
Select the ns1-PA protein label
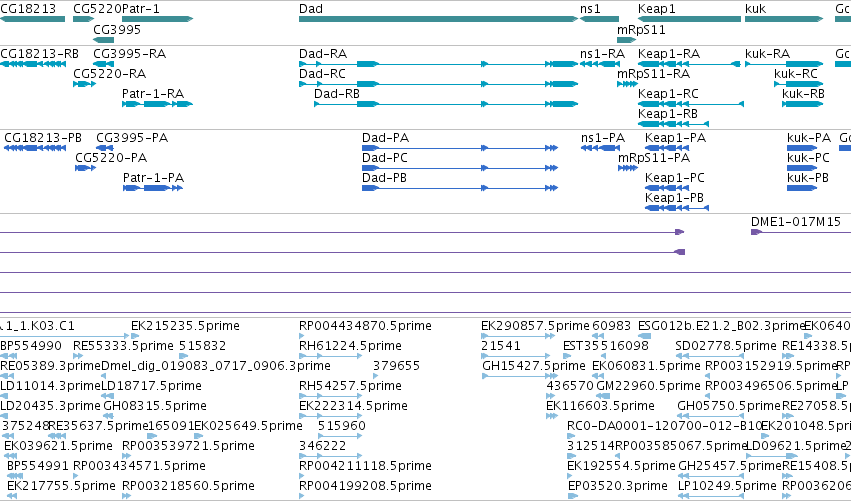[603, 138]
